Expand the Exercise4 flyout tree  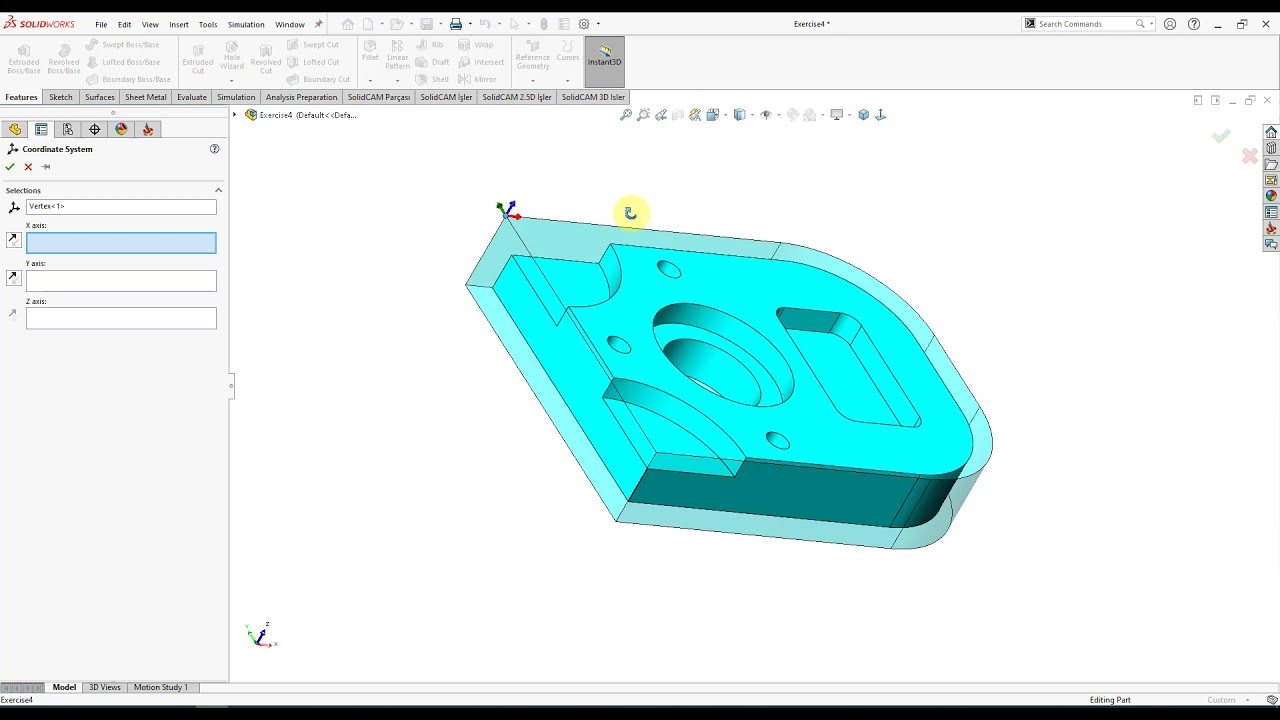[x=235, y=115]
